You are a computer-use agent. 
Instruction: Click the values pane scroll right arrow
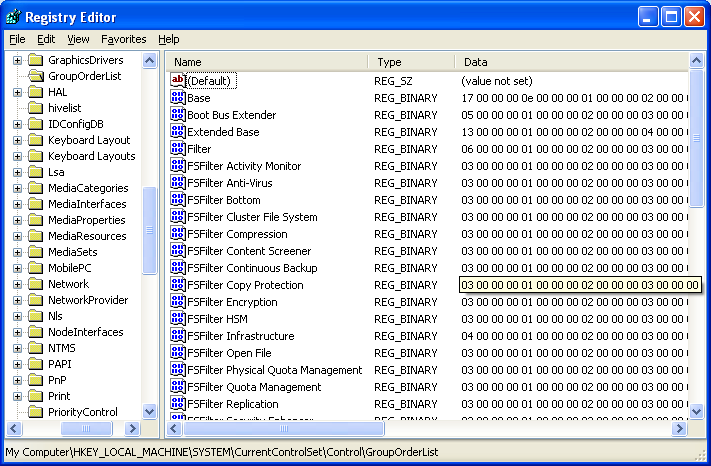point(679,428)
